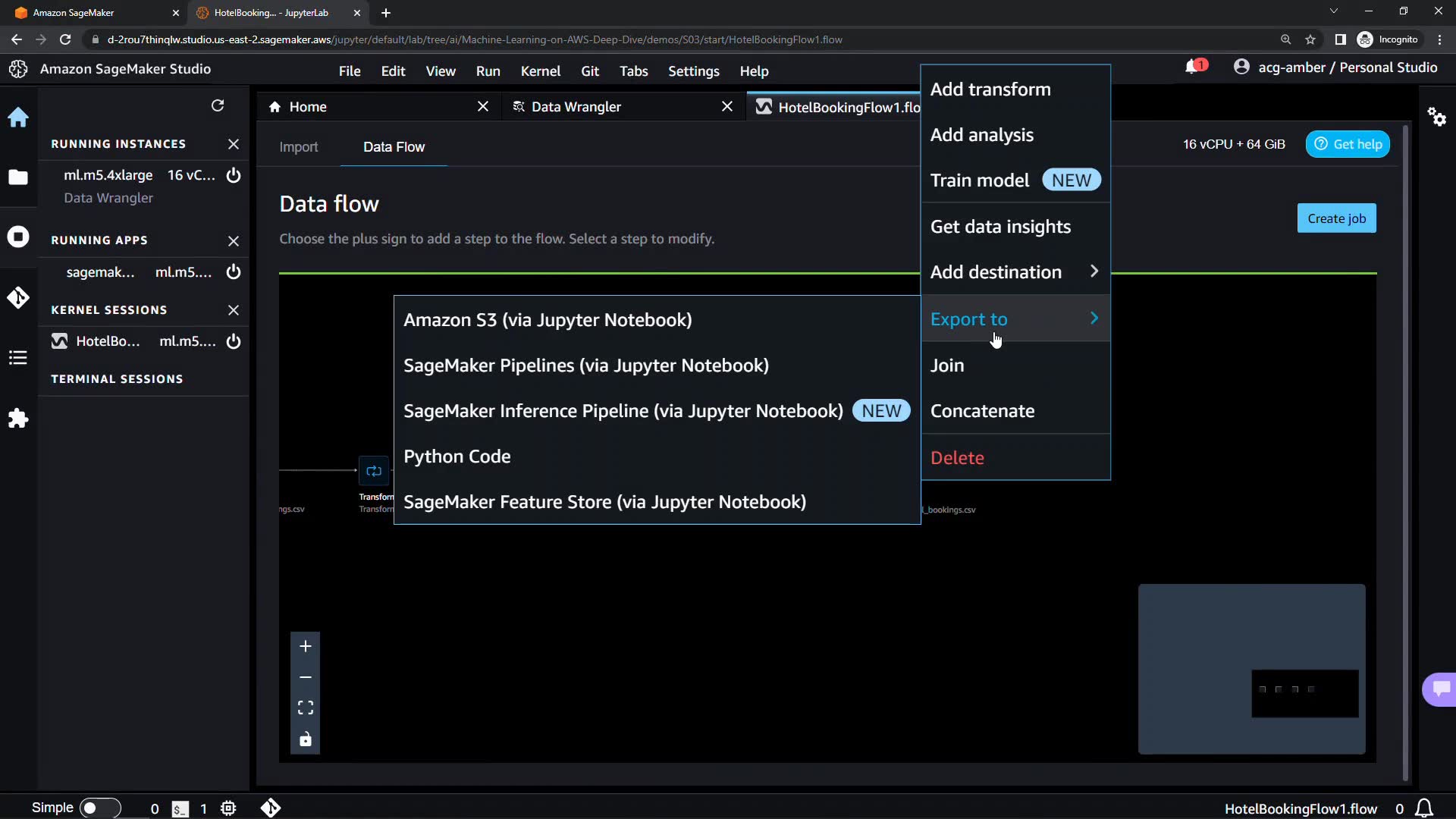This screenshot has width=1456, height=819.
Task: Click the canvas zoom in plus button
Action: [305, 646]
